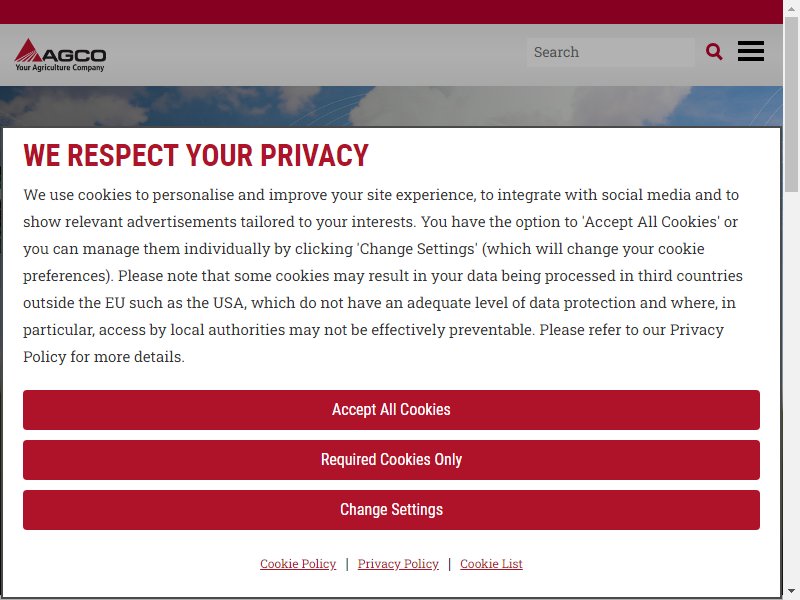Open the hamburger navigation menu
The image size is (800, 600).
[751, 51]
